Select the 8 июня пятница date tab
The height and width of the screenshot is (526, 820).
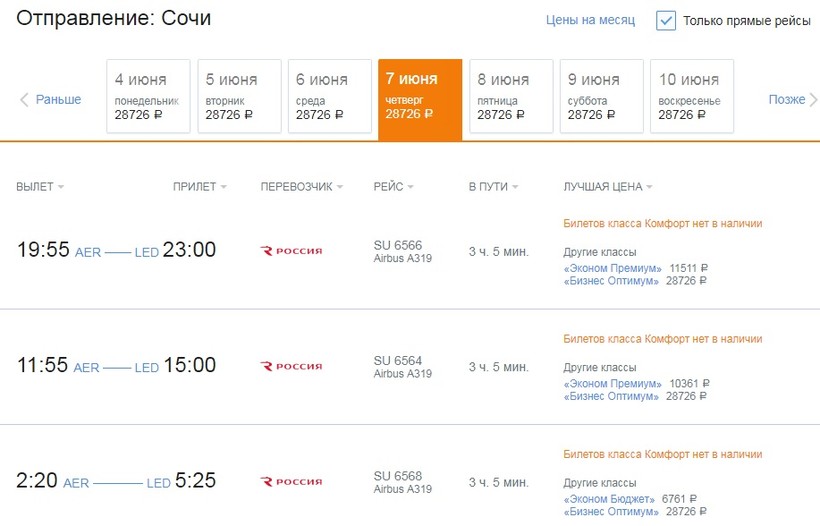point(511,96)
